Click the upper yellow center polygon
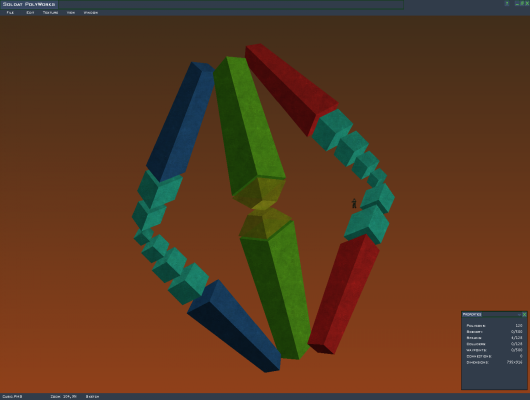This screenshot has height=400, width=530. click(x=260, y=191)
